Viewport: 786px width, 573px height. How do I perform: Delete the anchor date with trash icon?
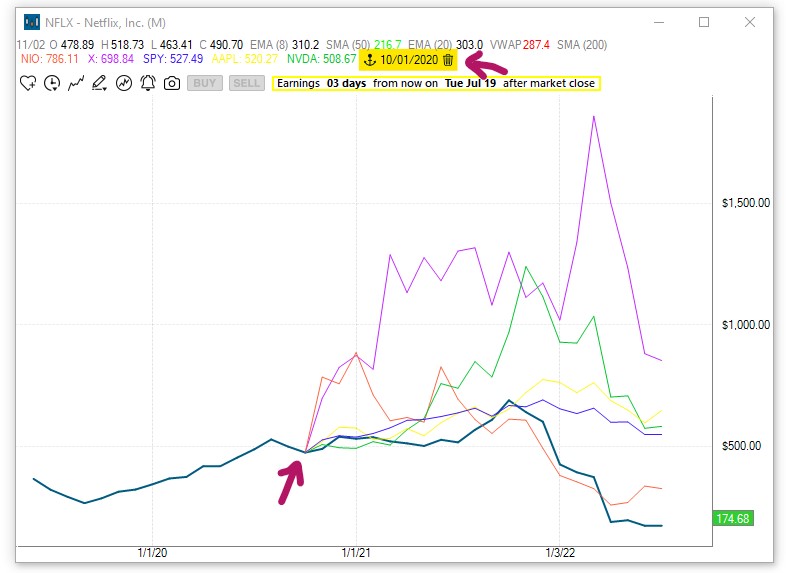point(448,60)
